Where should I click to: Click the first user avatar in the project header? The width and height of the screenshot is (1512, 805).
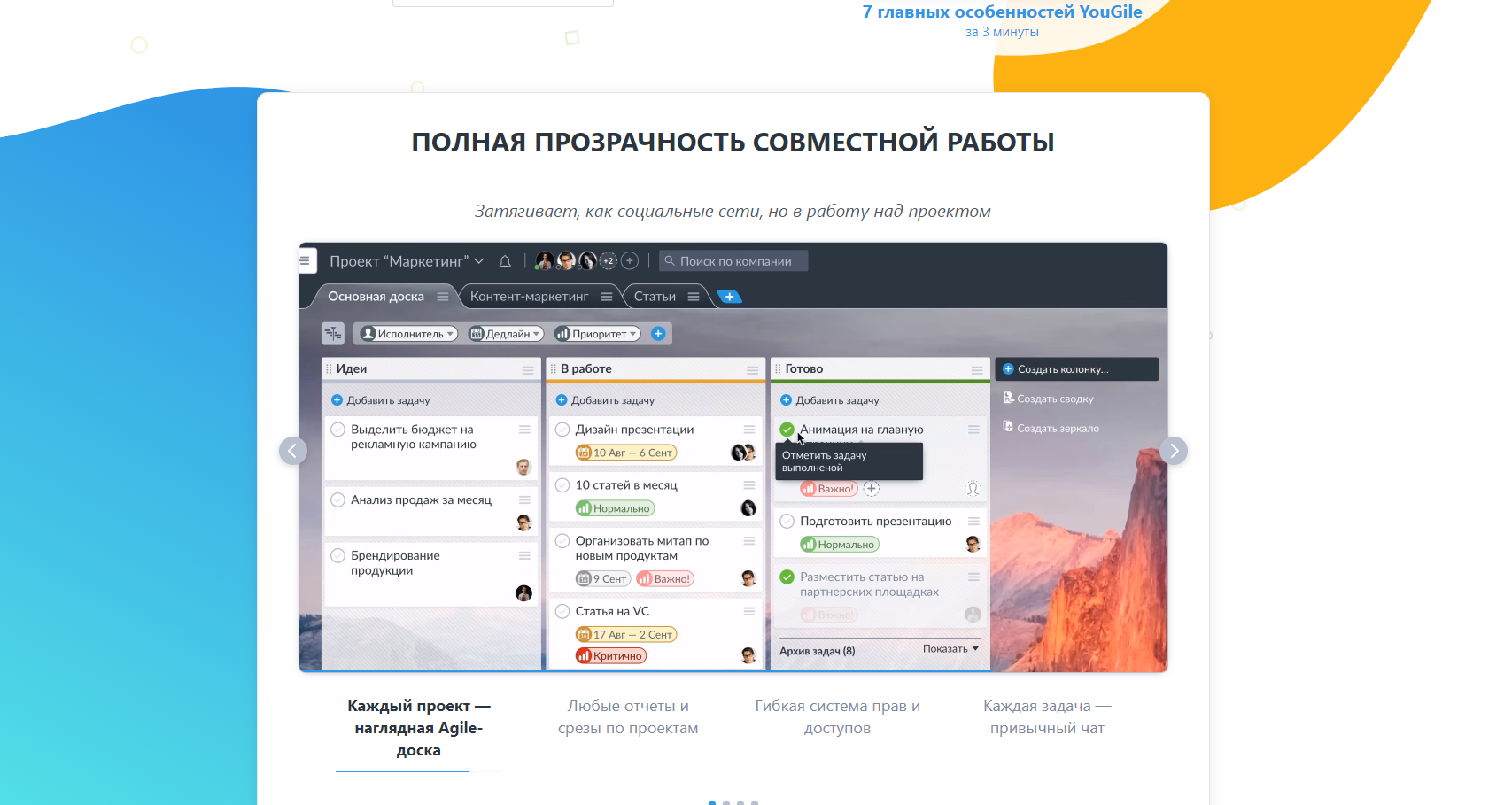545,261
